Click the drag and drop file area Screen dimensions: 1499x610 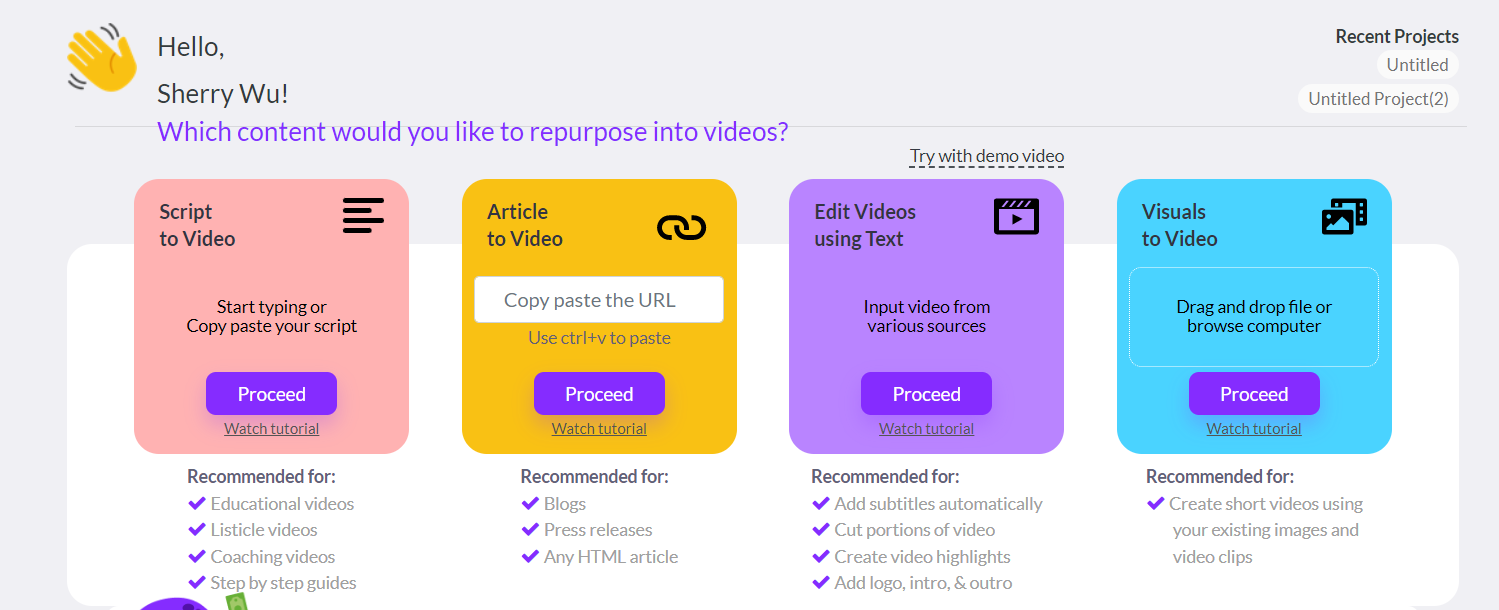[1253, 317]
